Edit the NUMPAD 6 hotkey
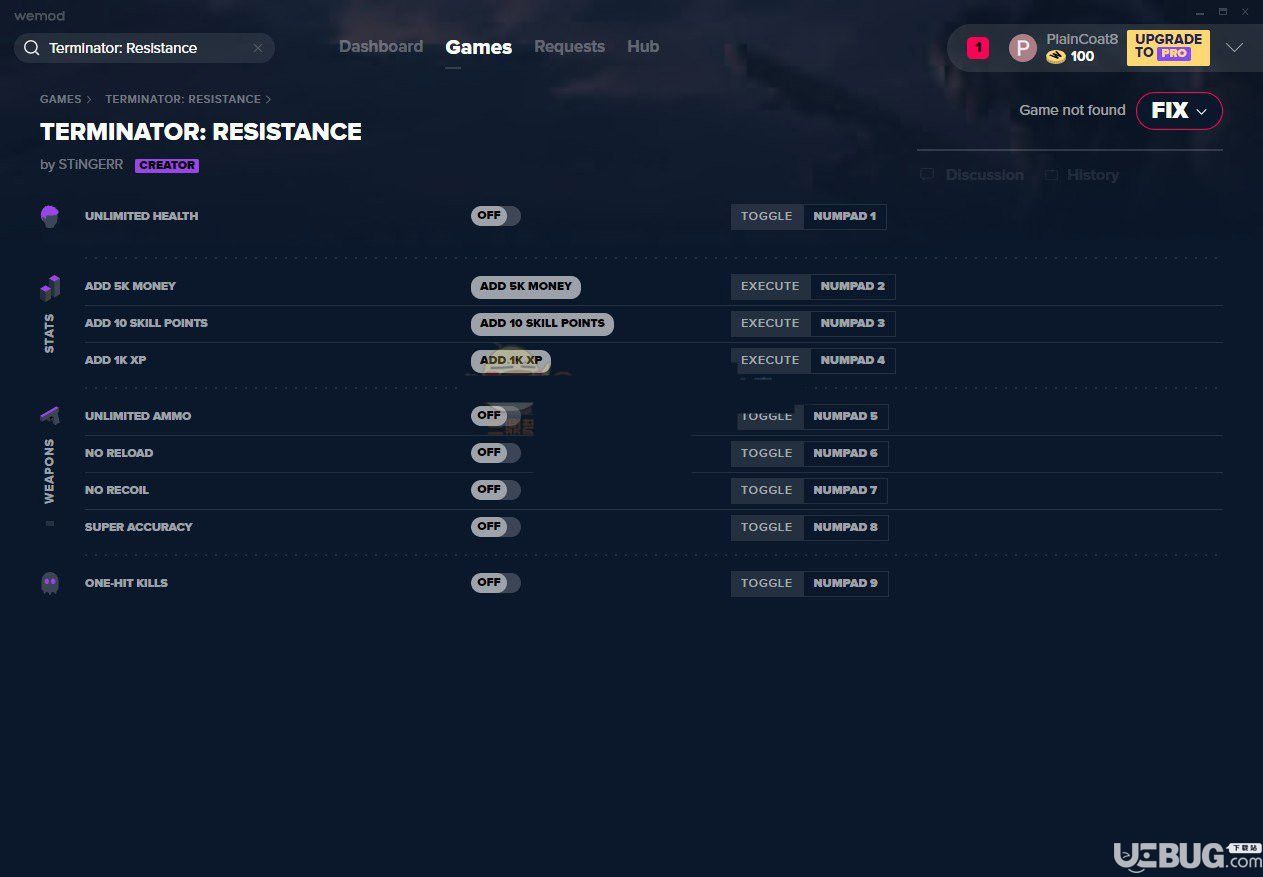This screenshot has width=1263, height=877. [846, 454]
